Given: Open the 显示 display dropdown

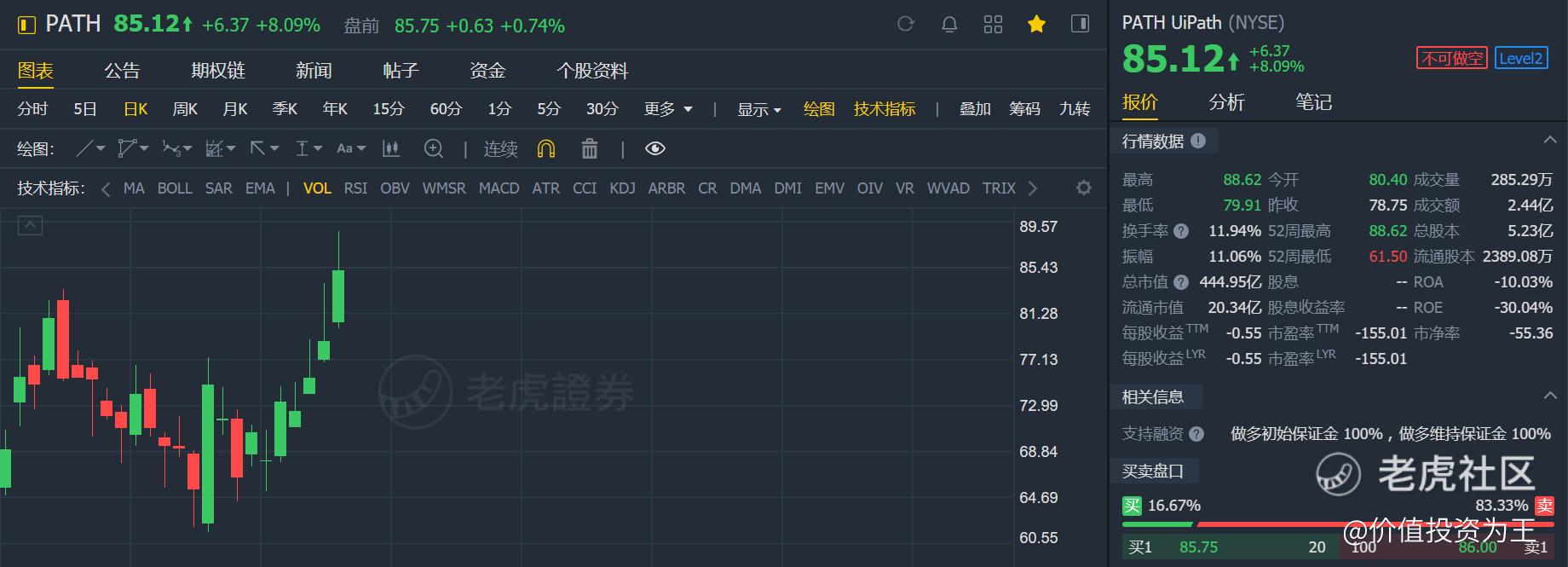Looking at the screenshot, I should [759, 109].
